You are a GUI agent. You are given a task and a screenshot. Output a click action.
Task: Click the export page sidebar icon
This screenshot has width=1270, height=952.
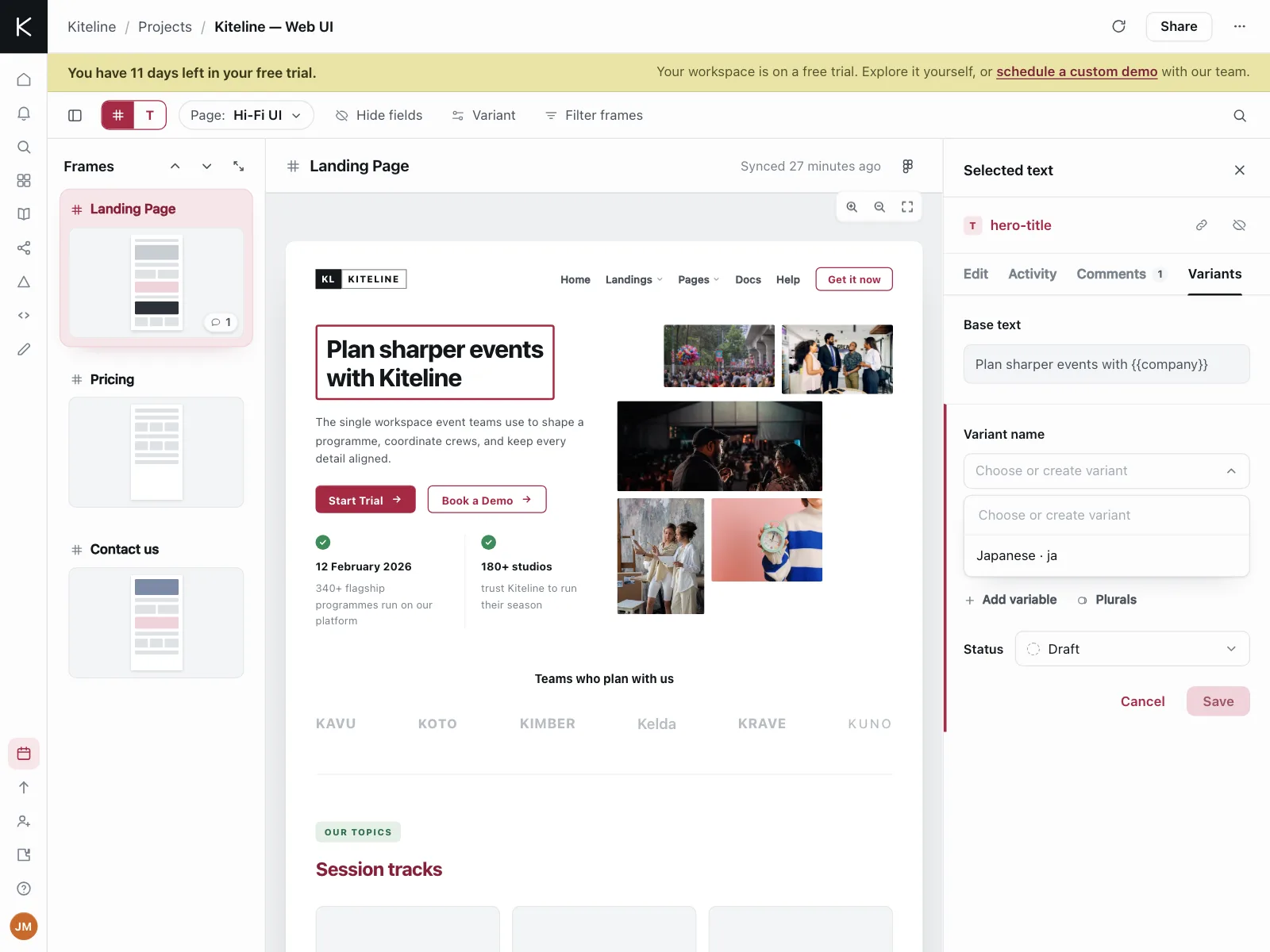click(24, 855)
